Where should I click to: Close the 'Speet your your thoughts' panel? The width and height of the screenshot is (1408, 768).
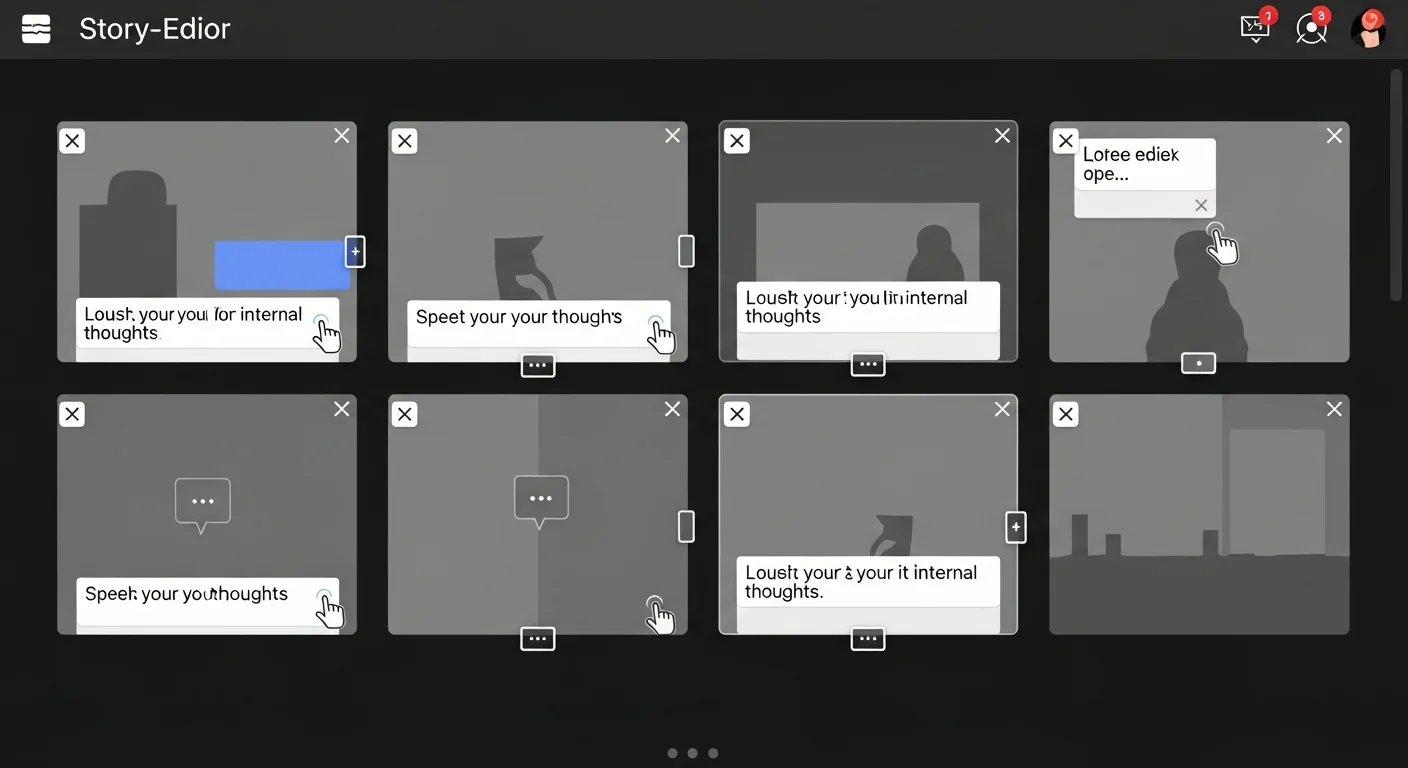coord(672,135)
